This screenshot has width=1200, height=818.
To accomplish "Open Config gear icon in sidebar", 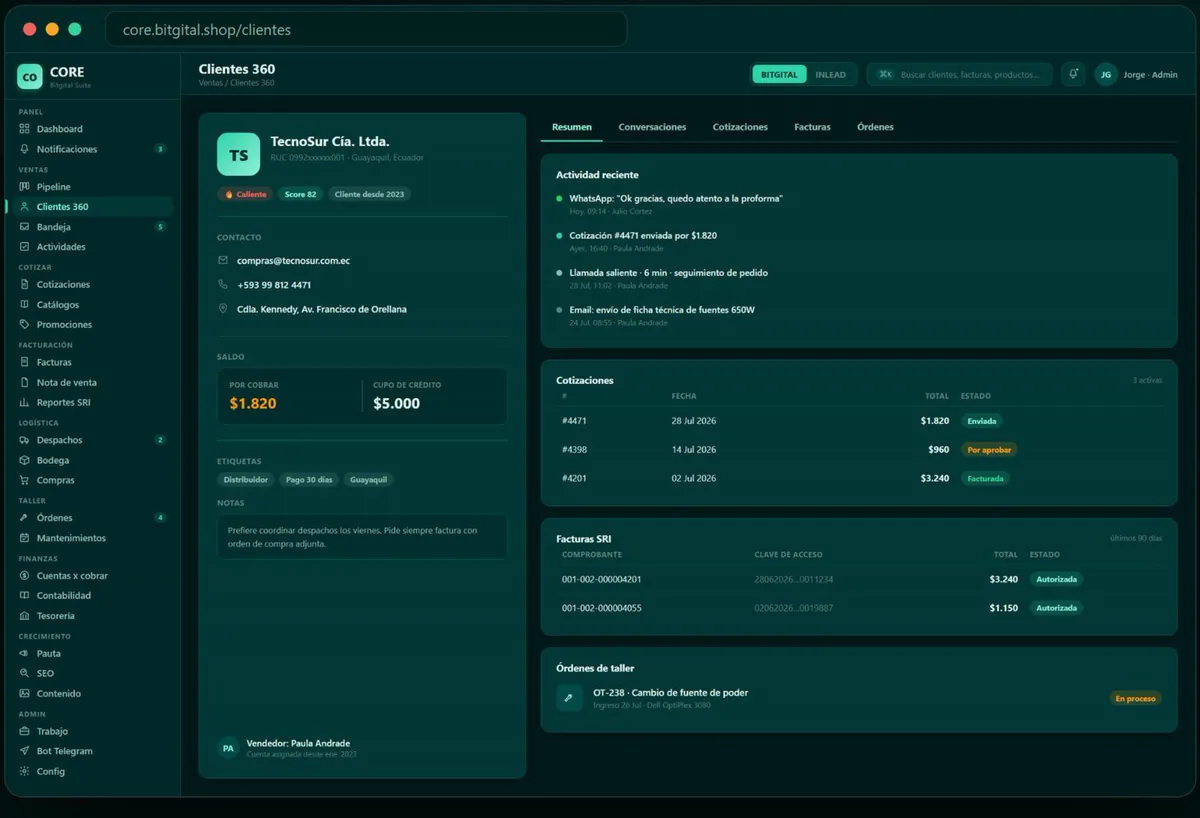I will [x=25, y=771].
